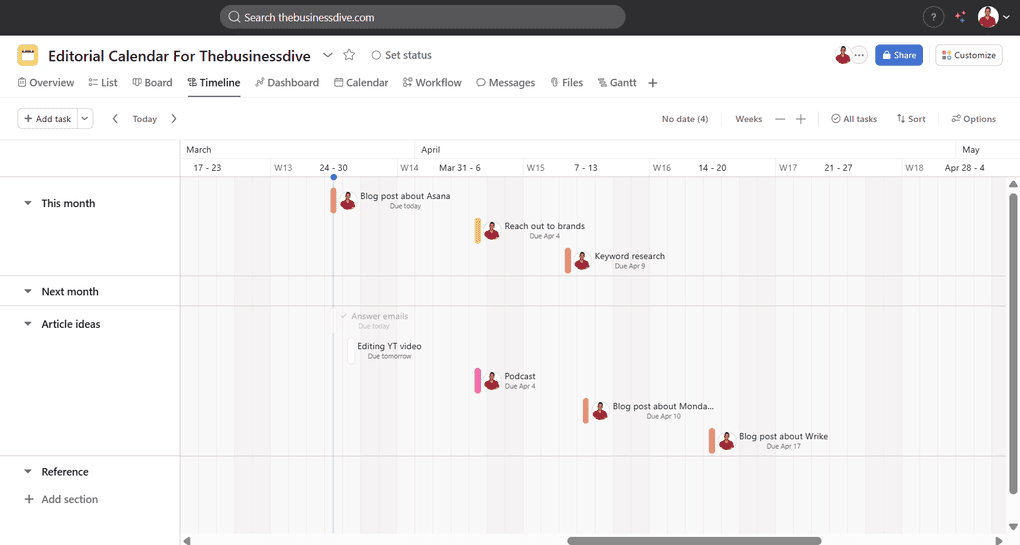Switch to the Board tab
This screenshot has width=1020, height=545.
click(x=152, y=83)
